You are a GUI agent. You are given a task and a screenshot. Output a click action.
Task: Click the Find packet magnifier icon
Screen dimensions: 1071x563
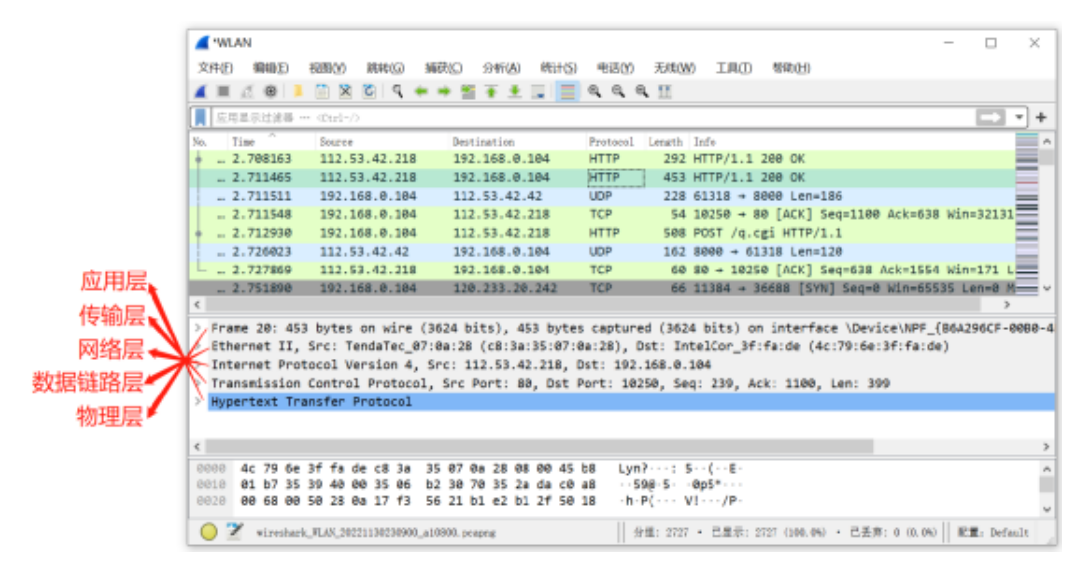coord(397,91)
